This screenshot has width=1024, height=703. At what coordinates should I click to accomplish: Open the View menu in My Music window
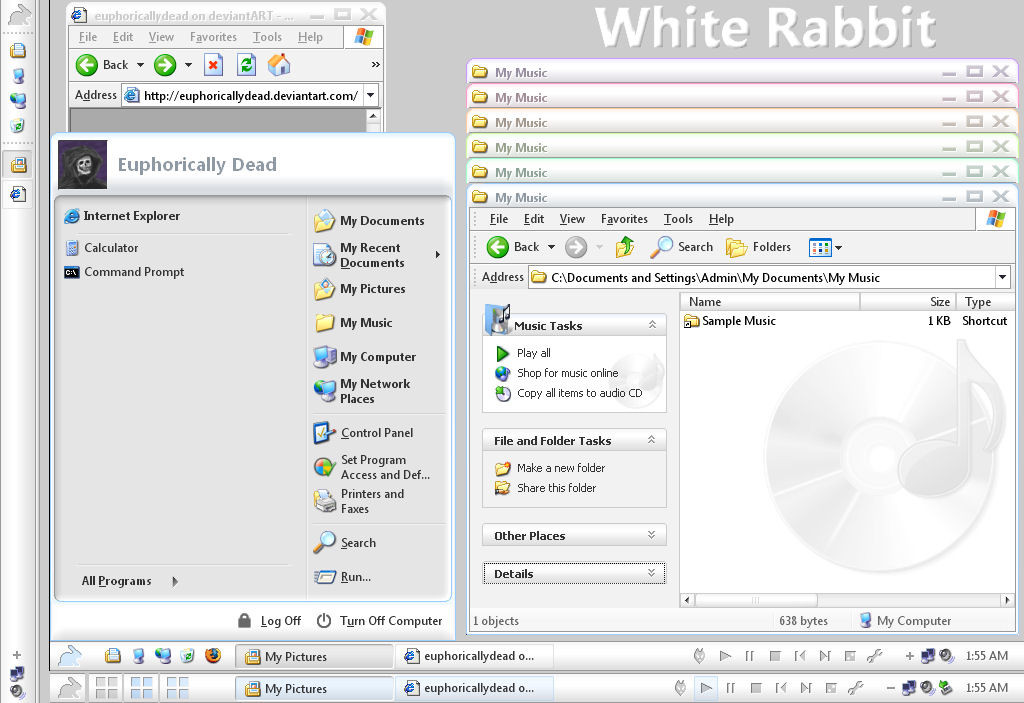(572, 219)
